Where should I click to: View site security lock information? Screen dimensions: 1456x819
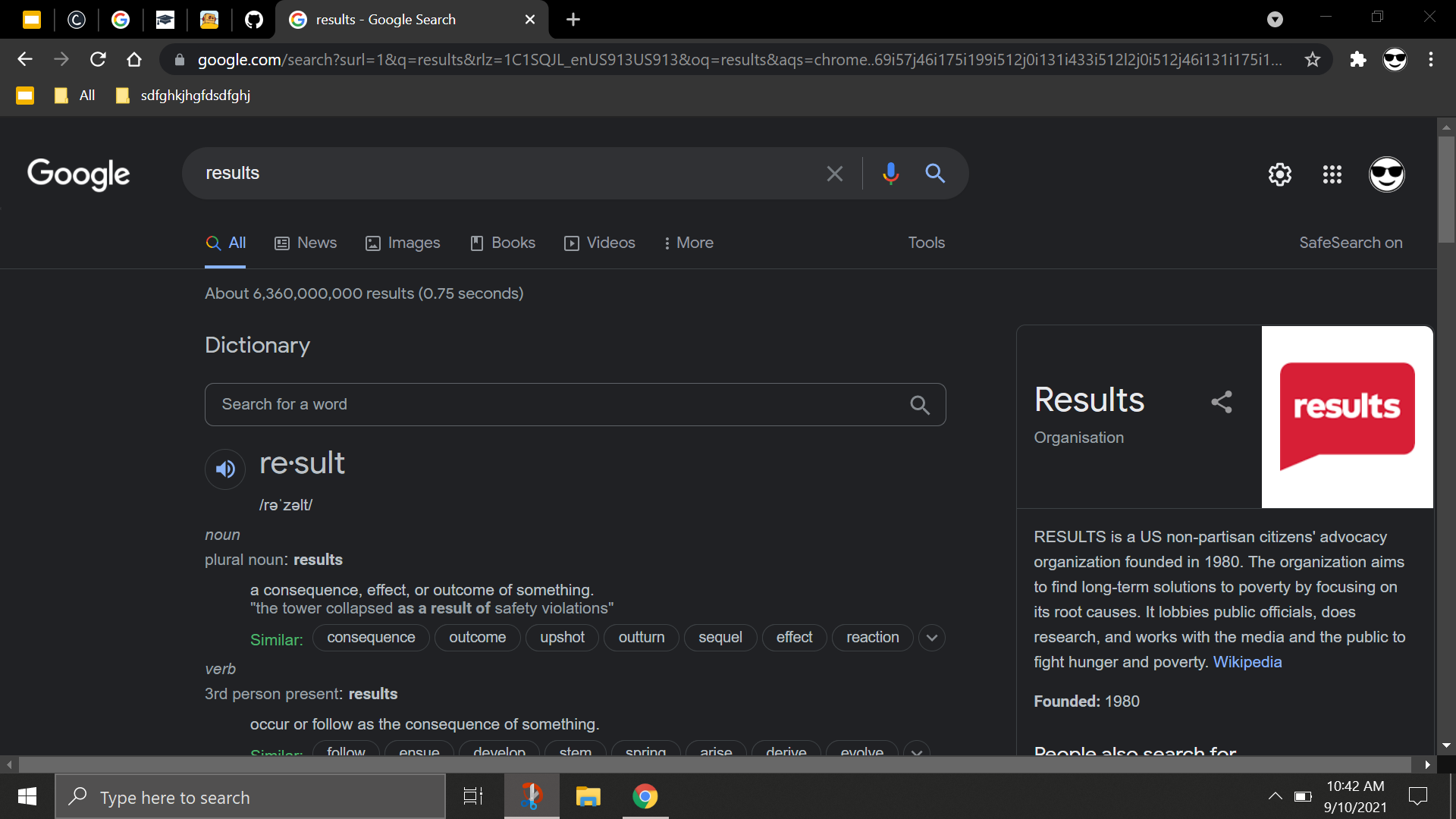point(180,60)
